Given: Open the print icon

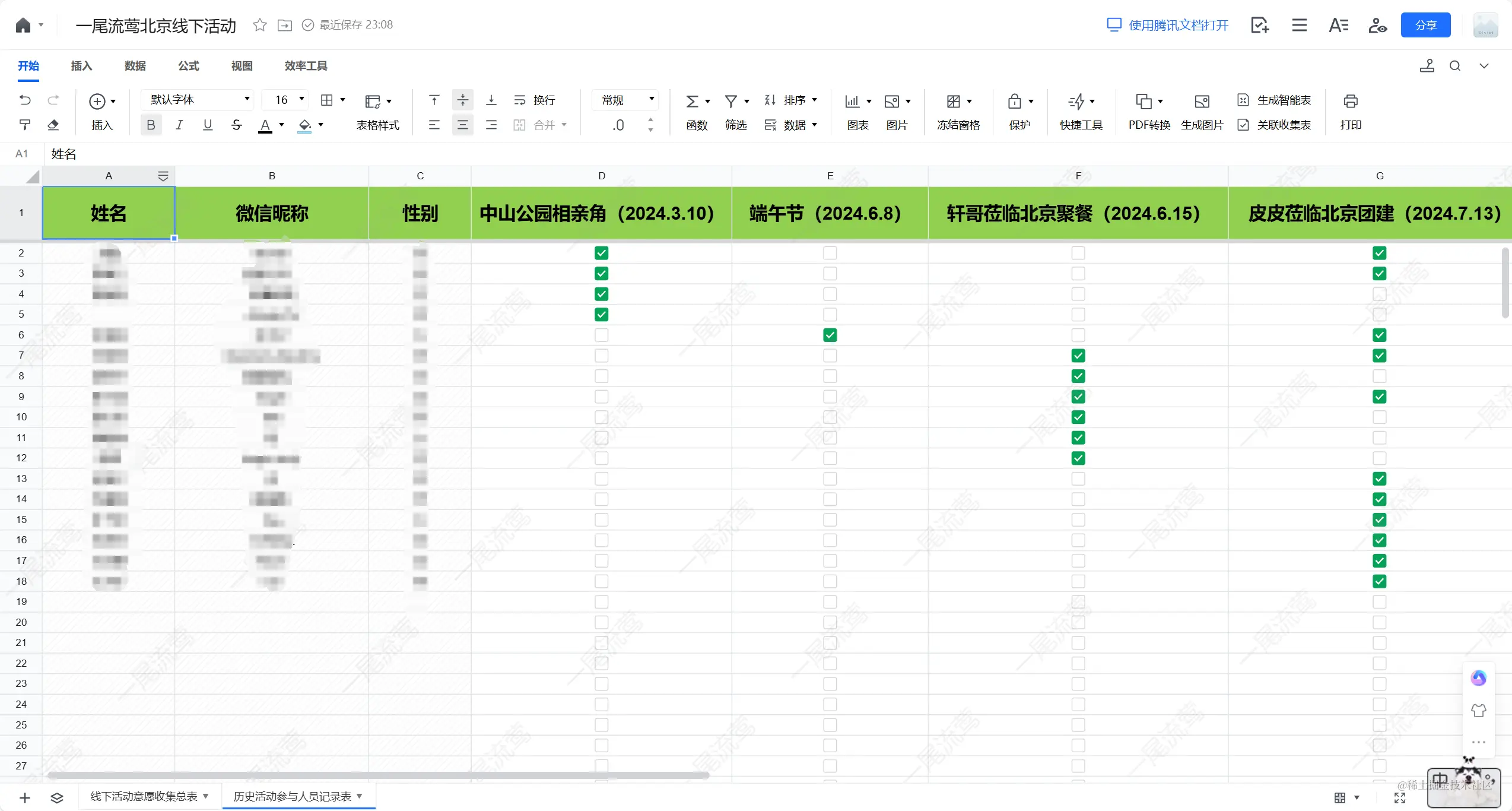Looking at the screenshot, I should tap(1351, 101).
